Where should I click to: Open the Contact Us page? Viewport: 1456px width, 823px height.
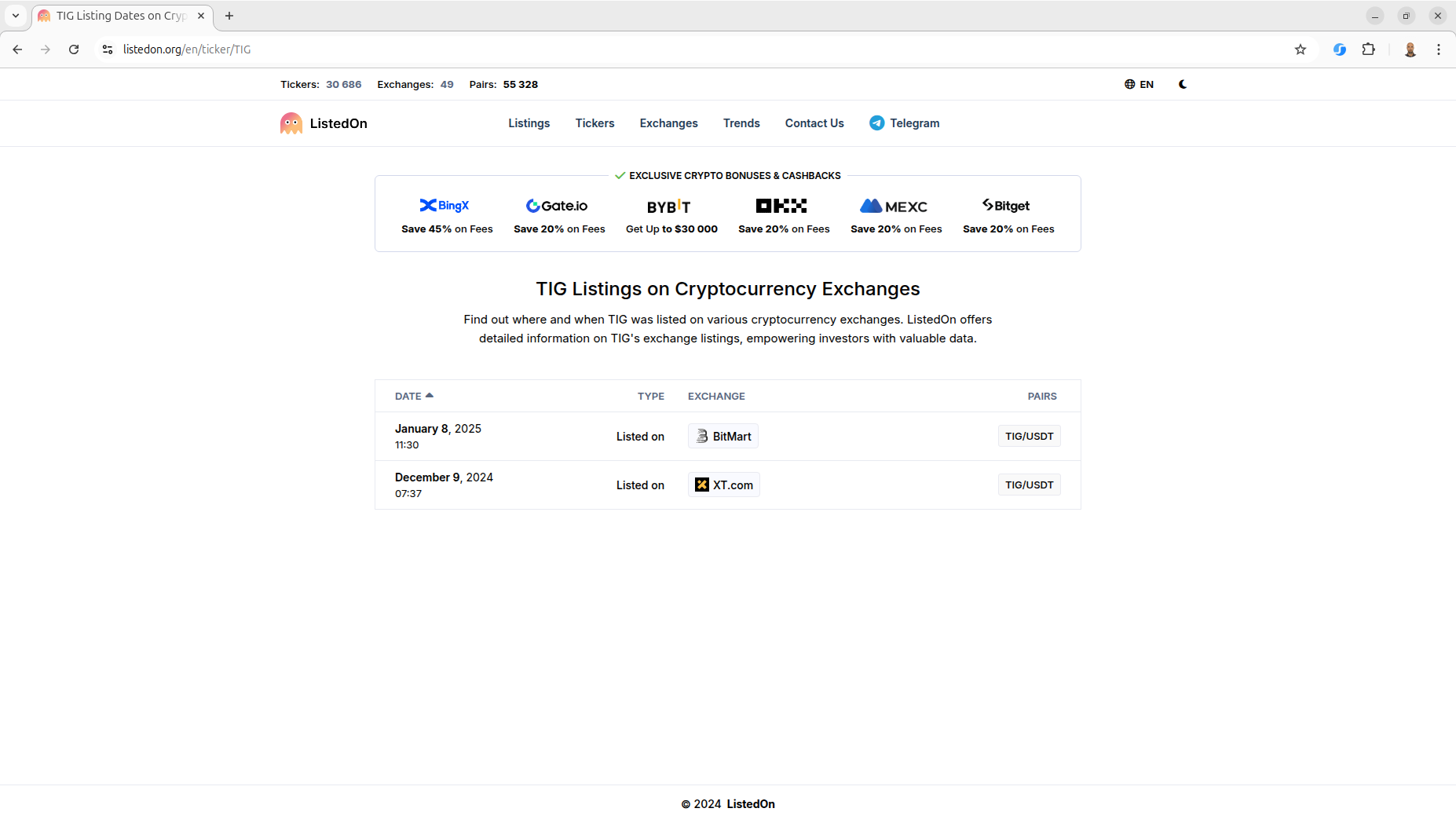pos(814,123)
